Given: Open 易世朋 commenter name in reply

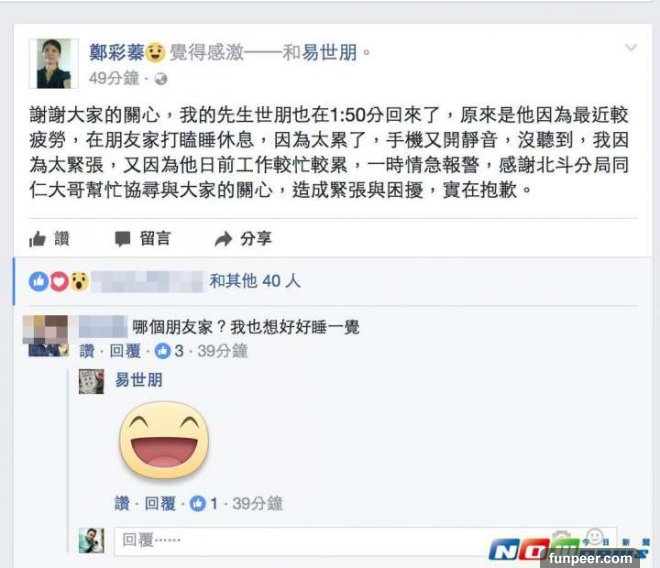Looking at the screenshot, I should pyautogui.click(x=138, y=380).
